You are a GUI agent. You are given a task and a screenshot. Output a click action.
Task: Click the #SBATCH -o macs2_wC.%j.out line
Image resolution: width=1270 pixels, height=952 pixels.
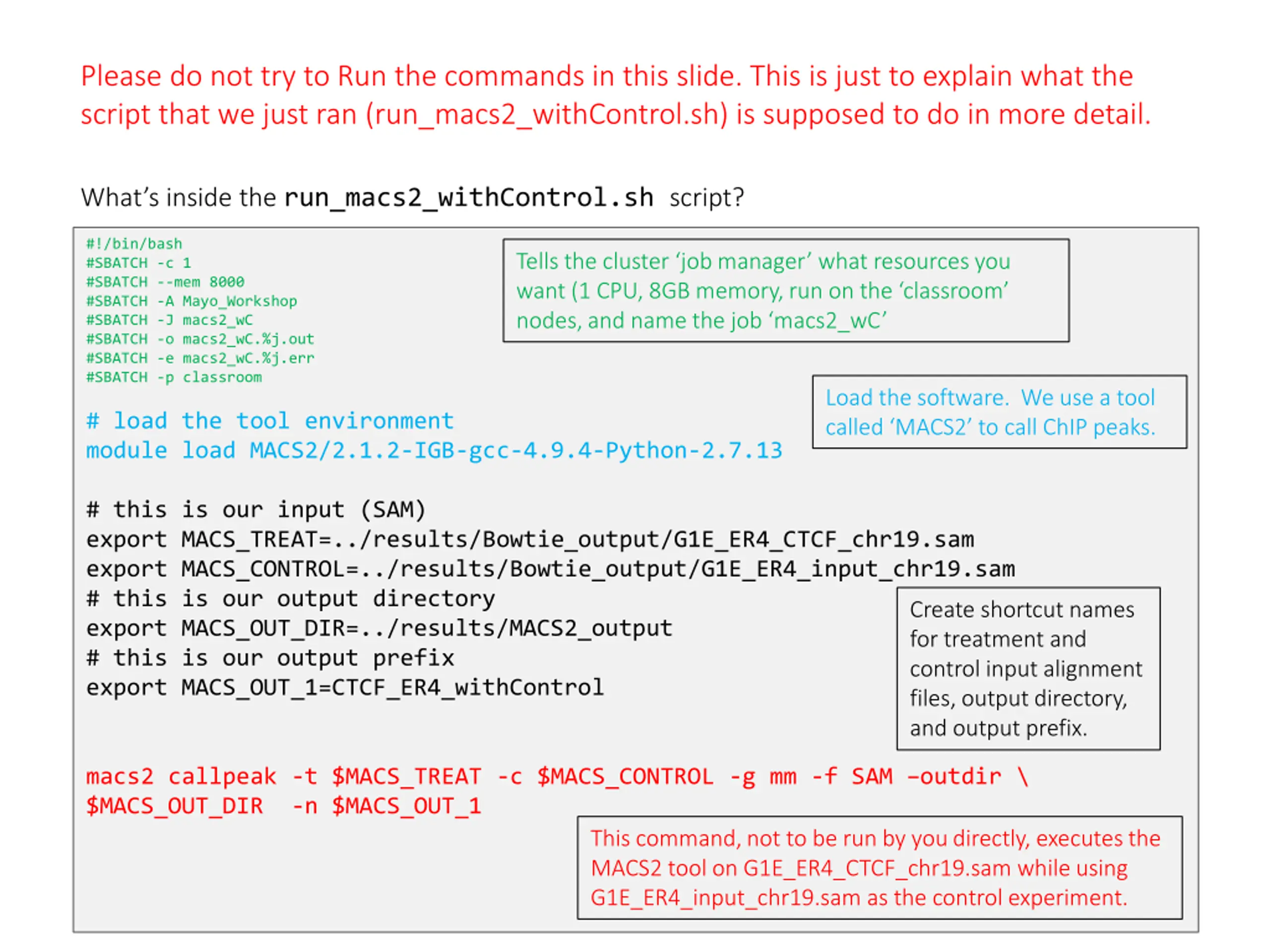pyautogui.click(x=200, y=339)
